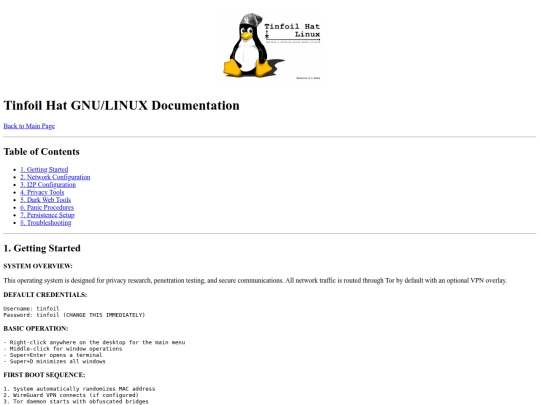
Task: Click the Tinfoil Hat GNU/LINUX Documentation title
Action: [121, 105]
